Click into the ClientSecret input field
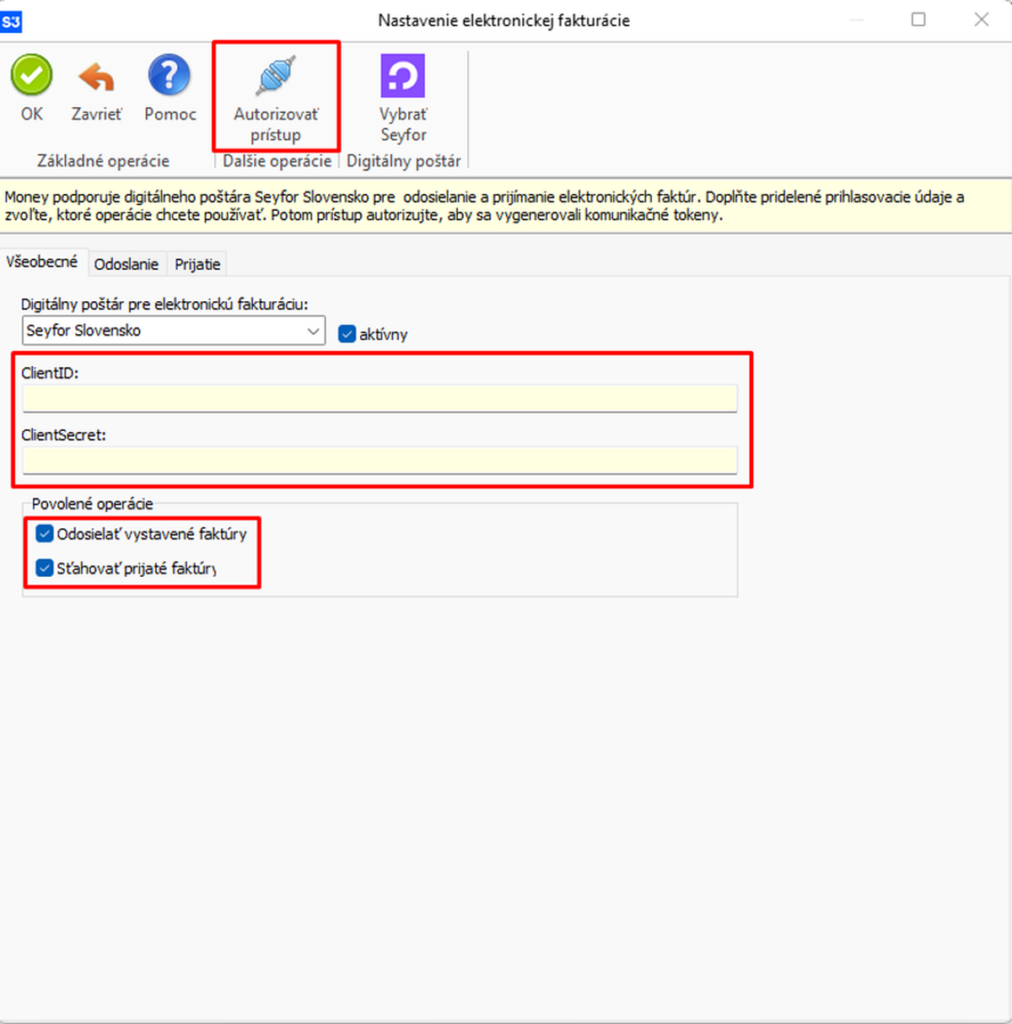Screen dimensions: 1012x1024 click(x=380, y=460)
